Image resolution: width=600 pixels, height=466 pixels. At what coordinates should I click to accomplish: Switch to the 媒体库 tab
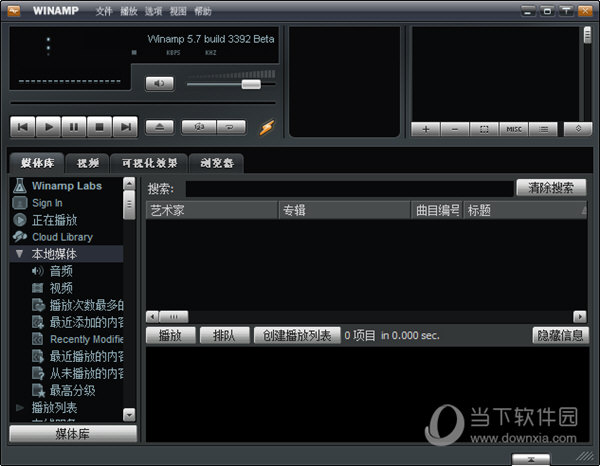click(x=37, y=163)
